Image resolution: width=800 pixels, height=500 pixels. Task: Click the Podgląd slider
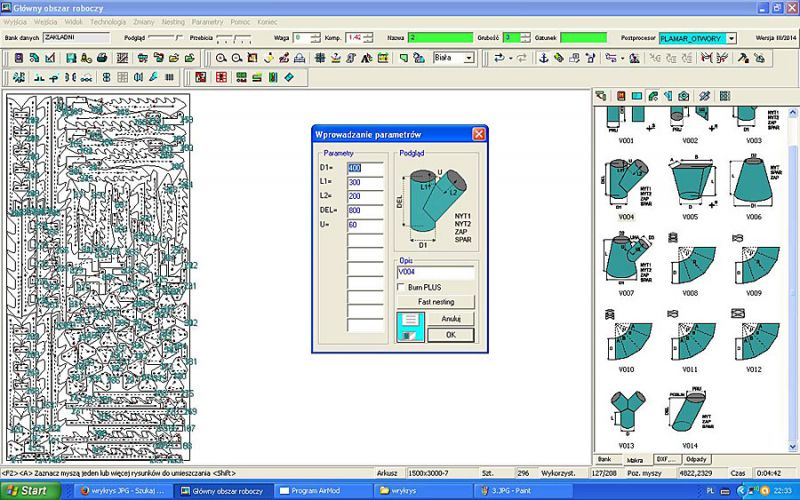coord(166,37)
